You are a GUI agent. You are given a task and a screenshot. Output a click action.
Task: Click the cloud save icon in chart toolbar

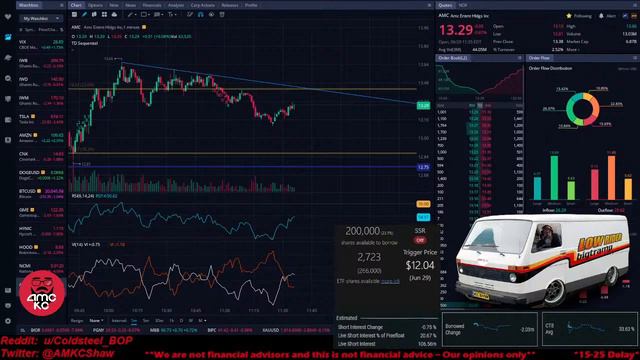point(114,14)
